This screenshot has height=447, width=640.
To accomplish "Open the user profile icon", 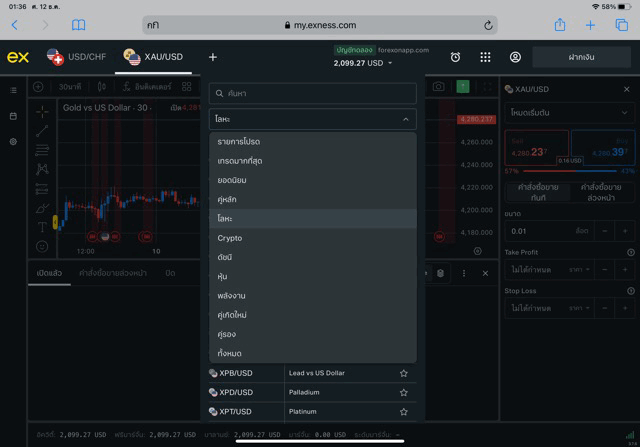I will point(515,57).
